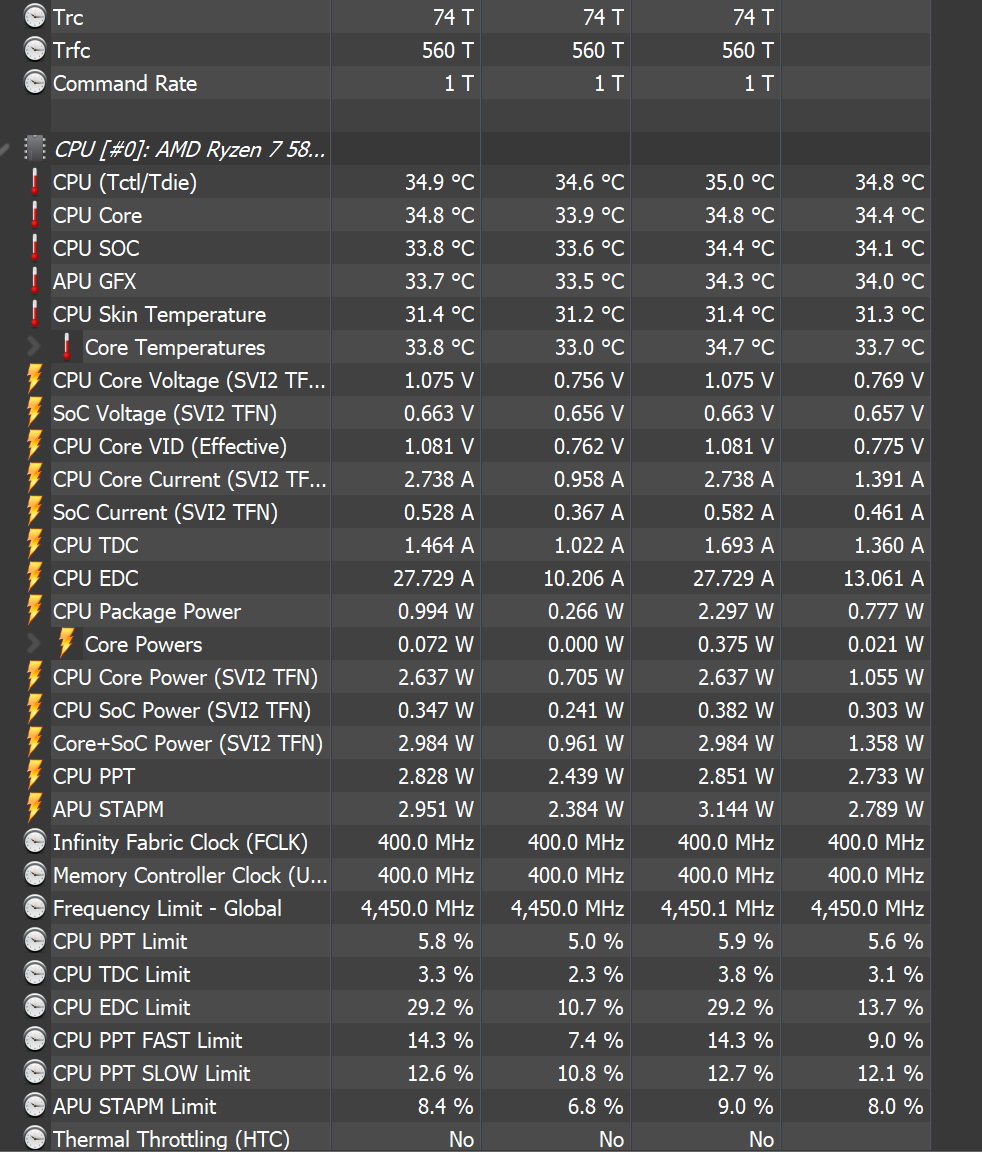Click lightning icon next to CPU Core Voltage

point(34,379)
